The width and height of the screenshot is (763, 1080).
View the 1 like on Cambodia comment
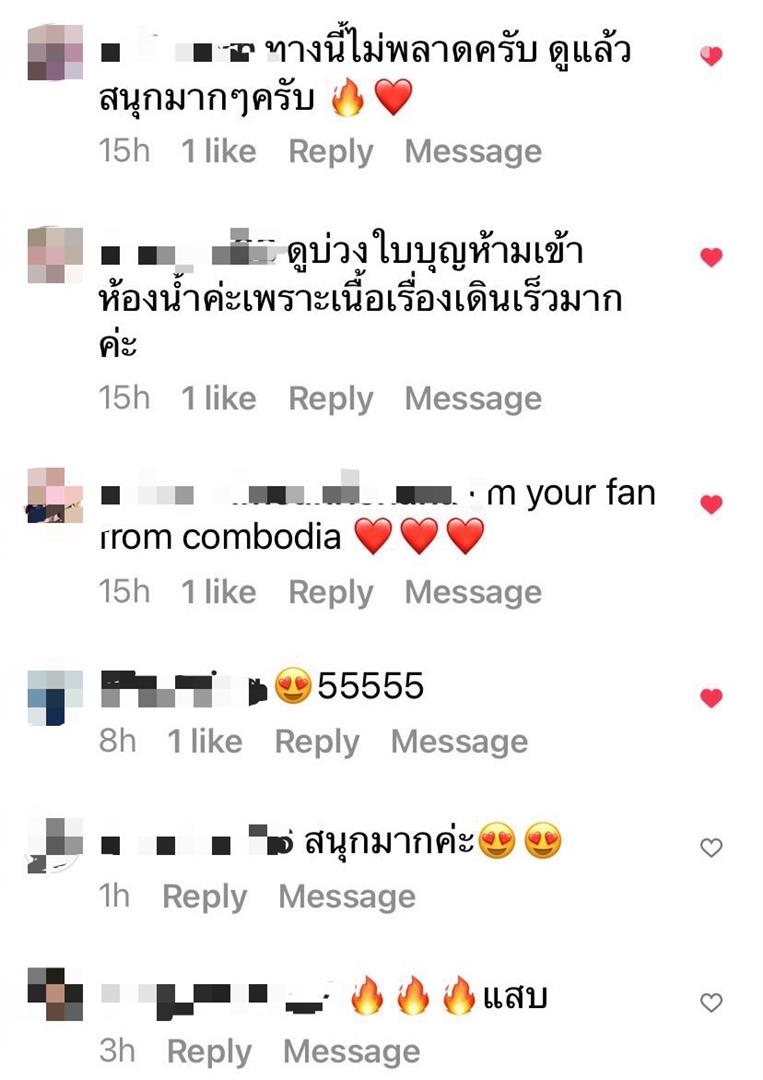[x=218, y=592]
